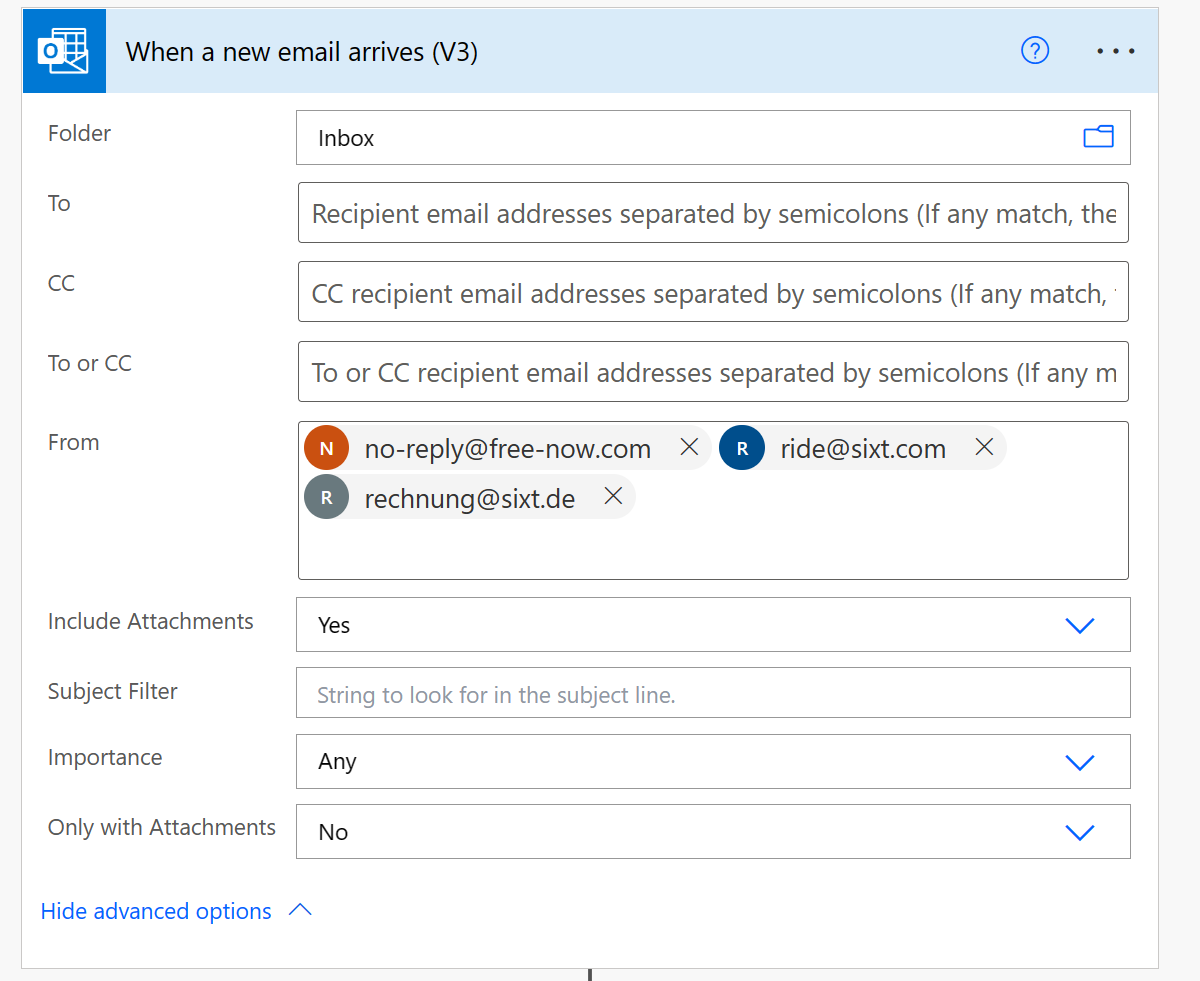Click the chevron beside Hide advanced options
Screen dimensions: 1200x981
point(300,910)
